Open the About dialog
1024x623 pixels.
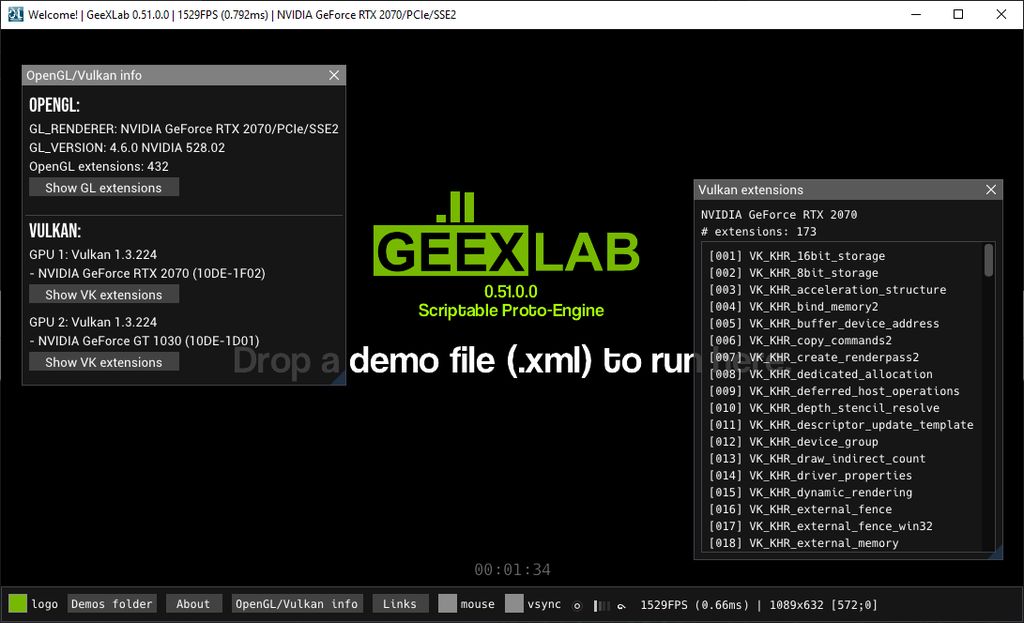click(x=193, y=603)
